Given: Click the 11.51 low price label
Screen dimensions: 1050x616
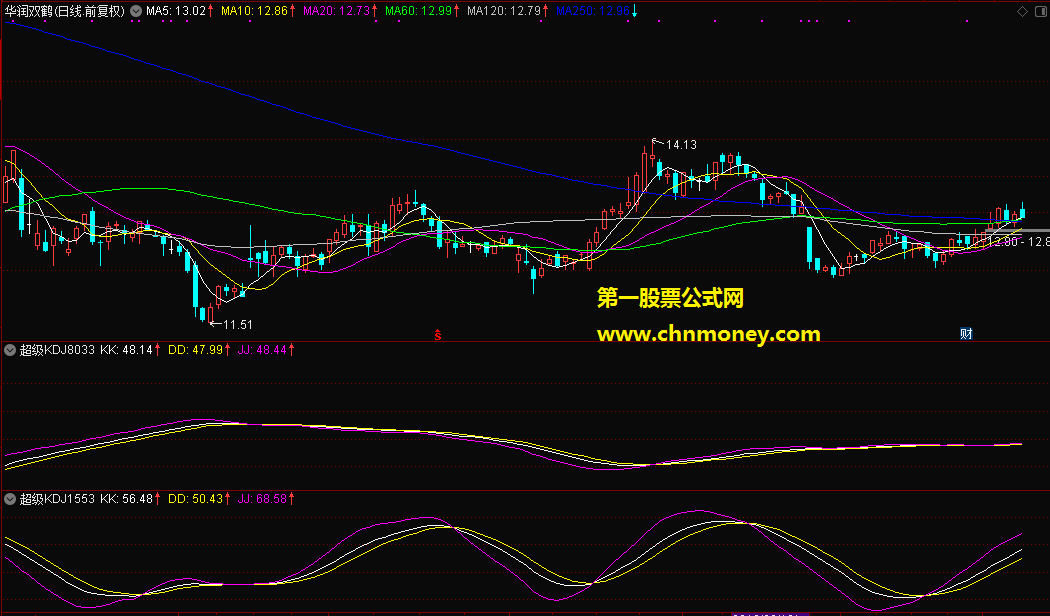Looking at the screenshot, I should click(238, 325).
